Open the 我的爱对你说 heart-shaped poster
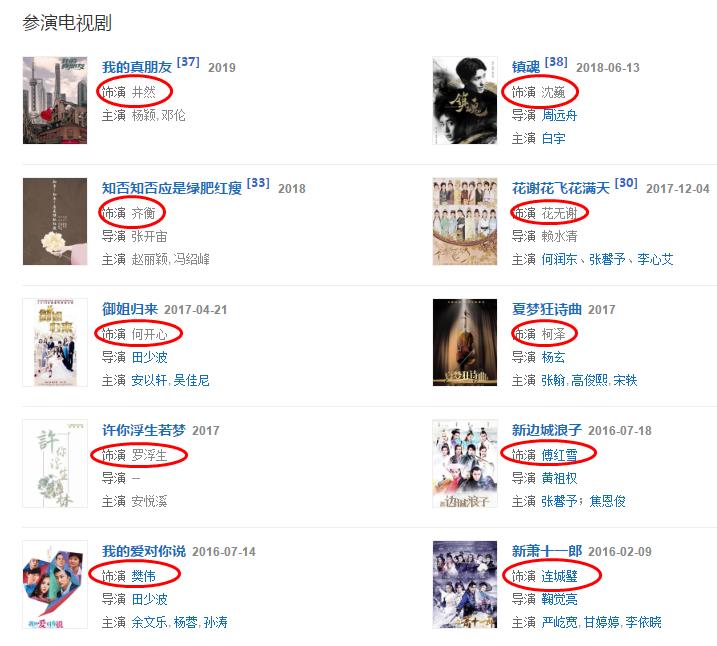This screenshot has height=646, width=717. 55,584
